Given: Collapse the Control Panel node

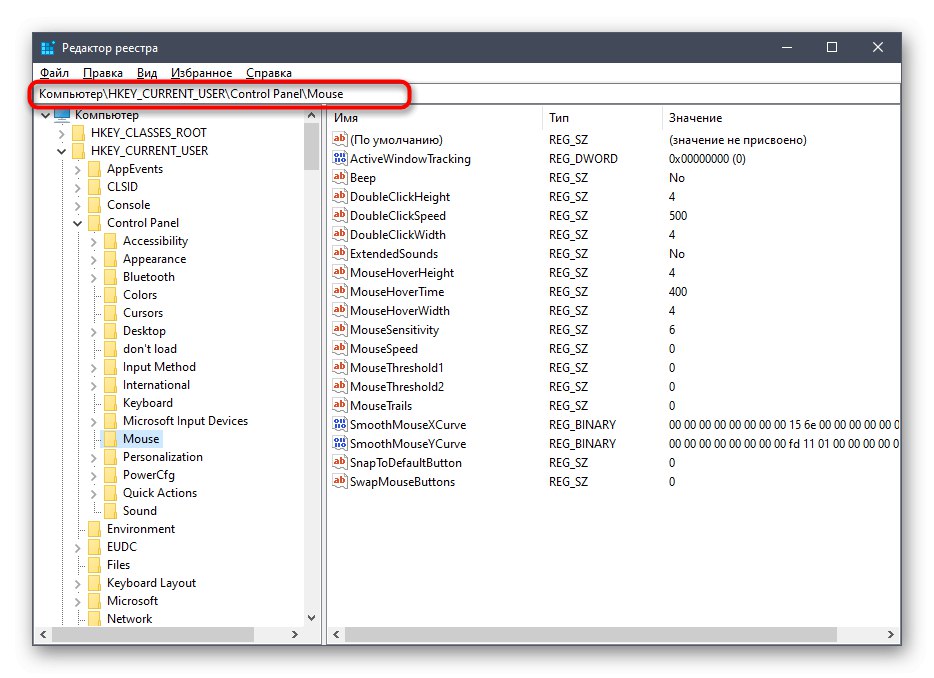Looking at the screenshot, I should tap(77, 223).
